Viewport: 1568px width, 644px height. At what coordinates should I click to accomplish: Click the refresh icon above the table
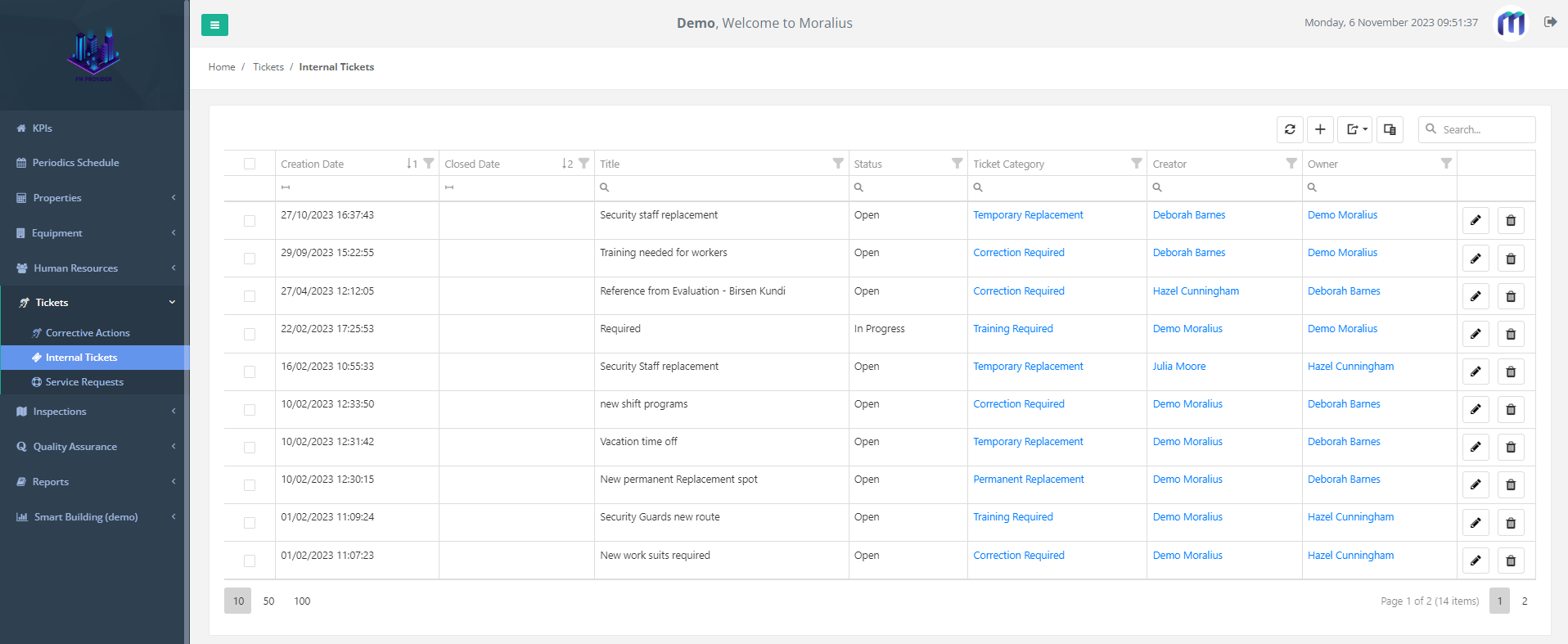[1290, 129]
